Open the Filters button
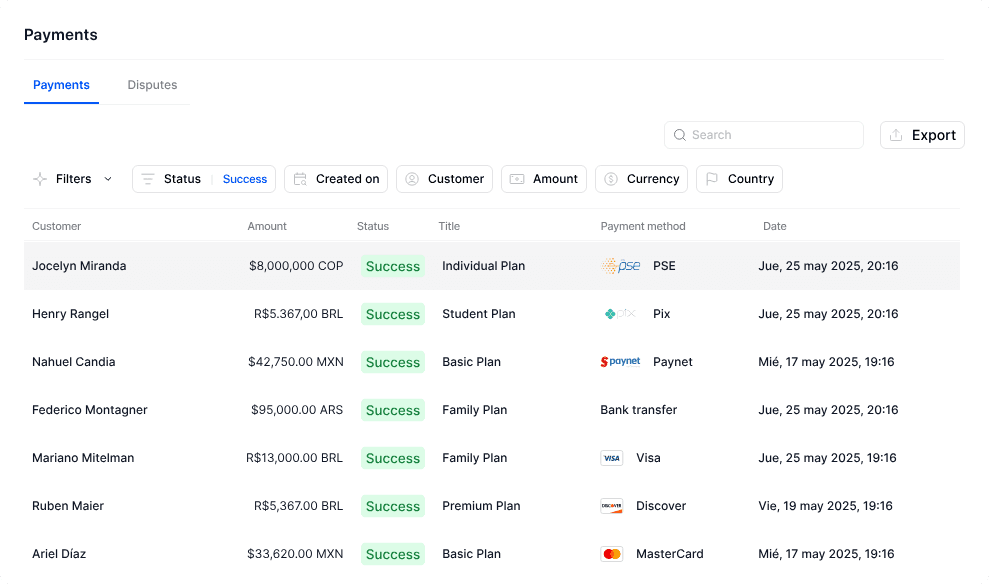 point(73,179)
